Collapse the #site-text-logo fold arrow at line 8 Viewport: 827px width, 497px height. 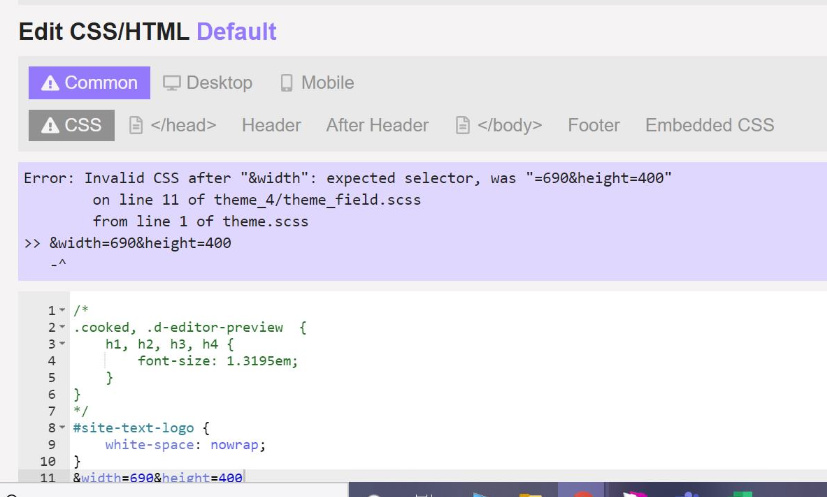[62, 428]
